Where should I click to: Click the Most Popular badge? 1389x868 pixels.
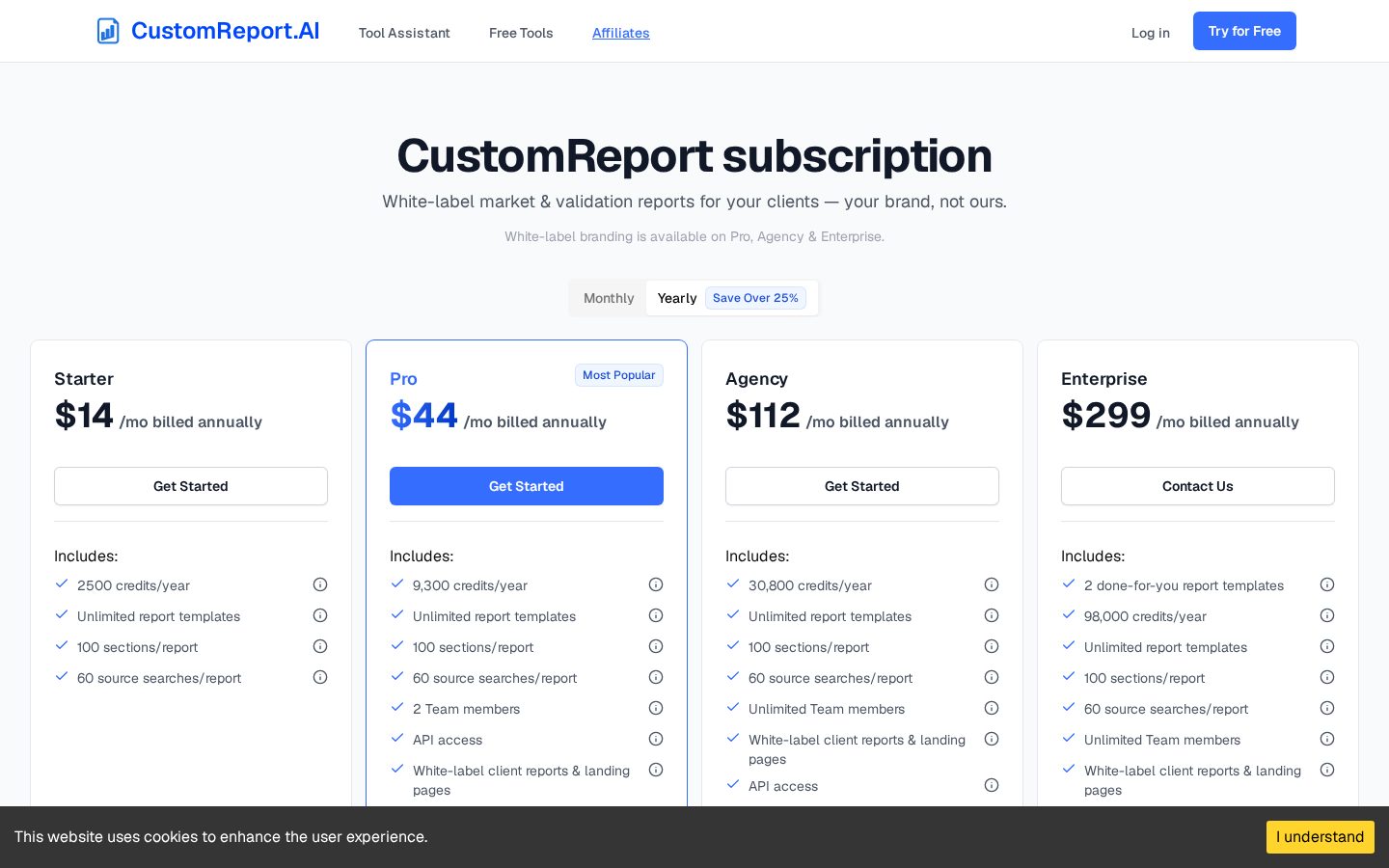[619, 375]
